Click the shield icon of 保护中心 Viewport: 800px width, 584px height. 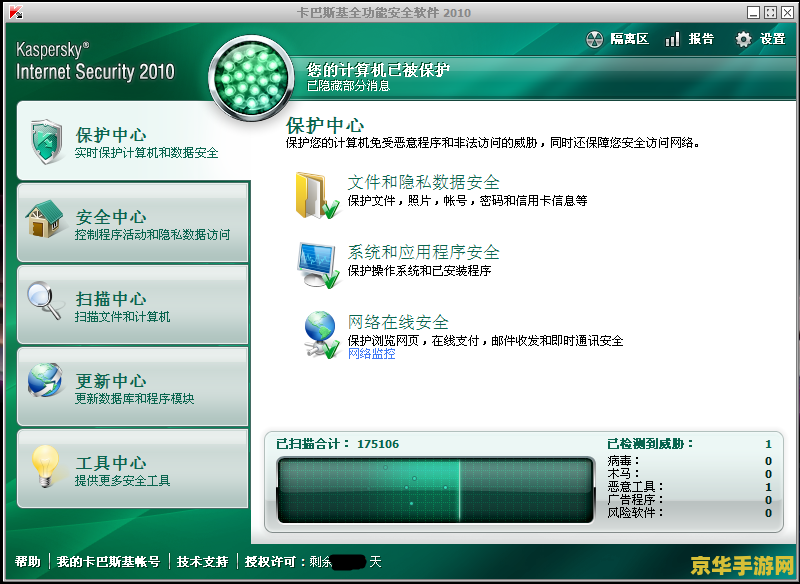point(46,141)
